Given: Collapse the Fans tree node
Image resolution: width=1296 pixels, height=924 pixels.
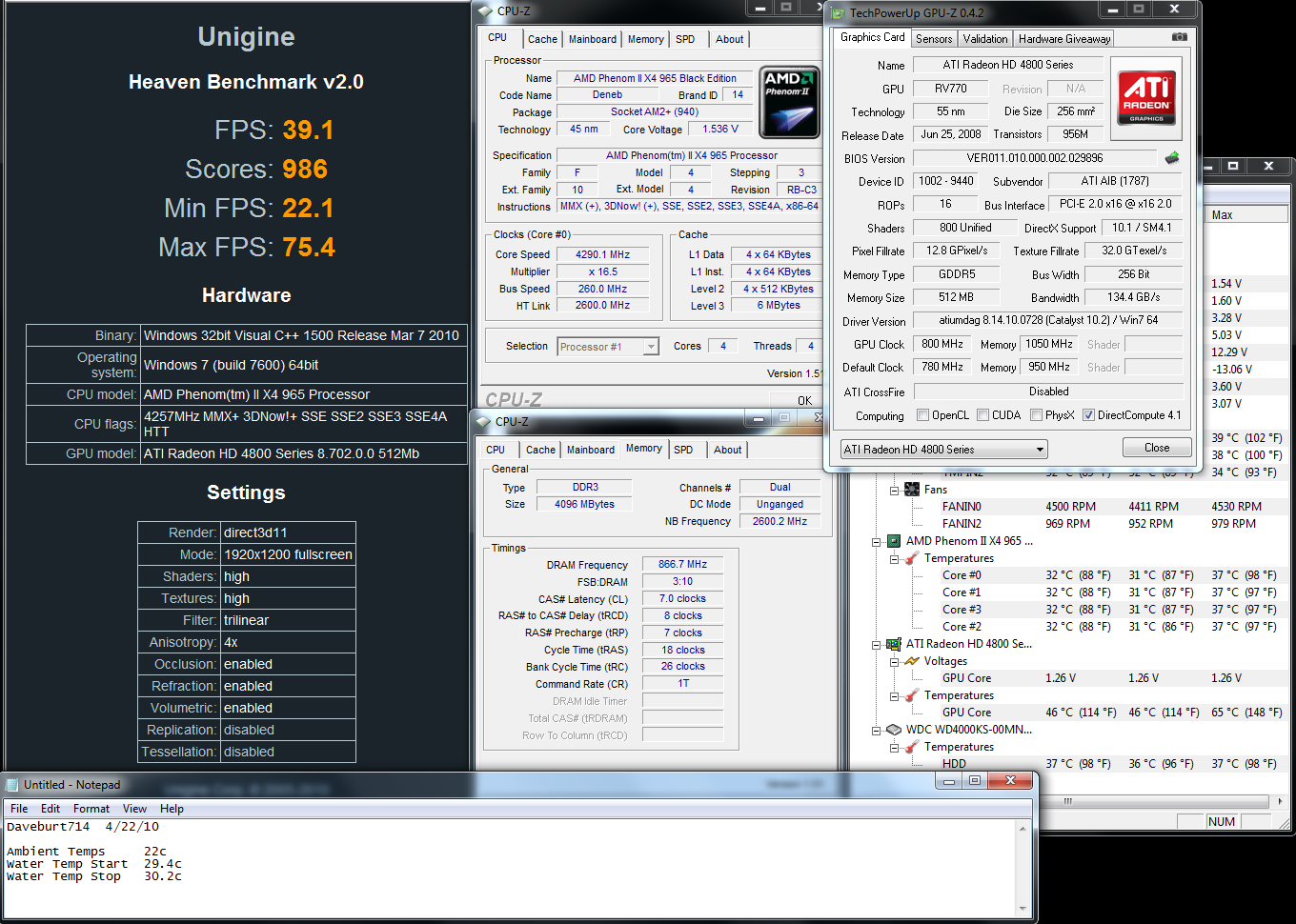Looking at the screenshot, I should pos(895,490).
